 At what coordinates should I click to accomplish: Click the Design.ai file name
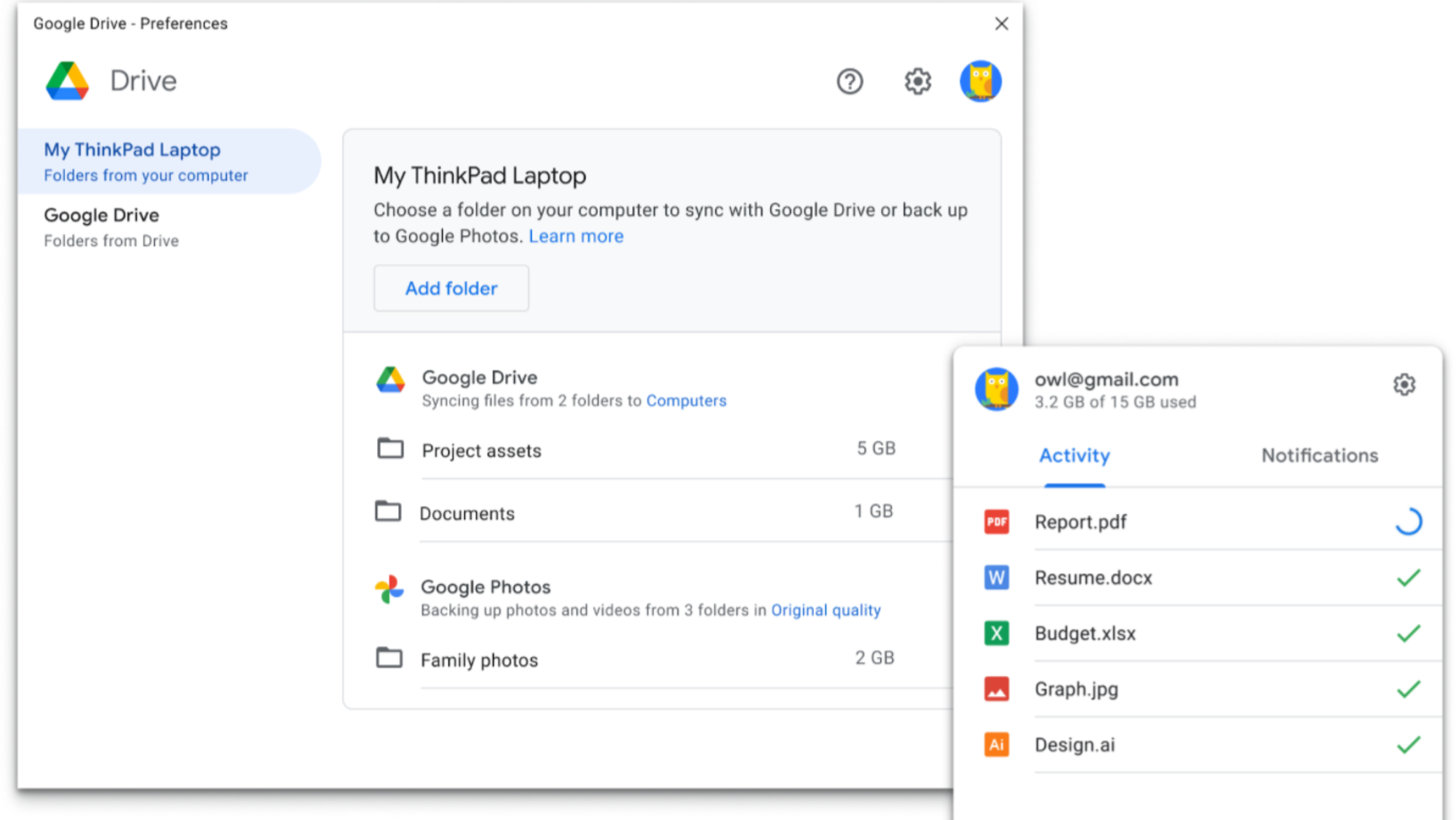click(x=1075, y=745)
